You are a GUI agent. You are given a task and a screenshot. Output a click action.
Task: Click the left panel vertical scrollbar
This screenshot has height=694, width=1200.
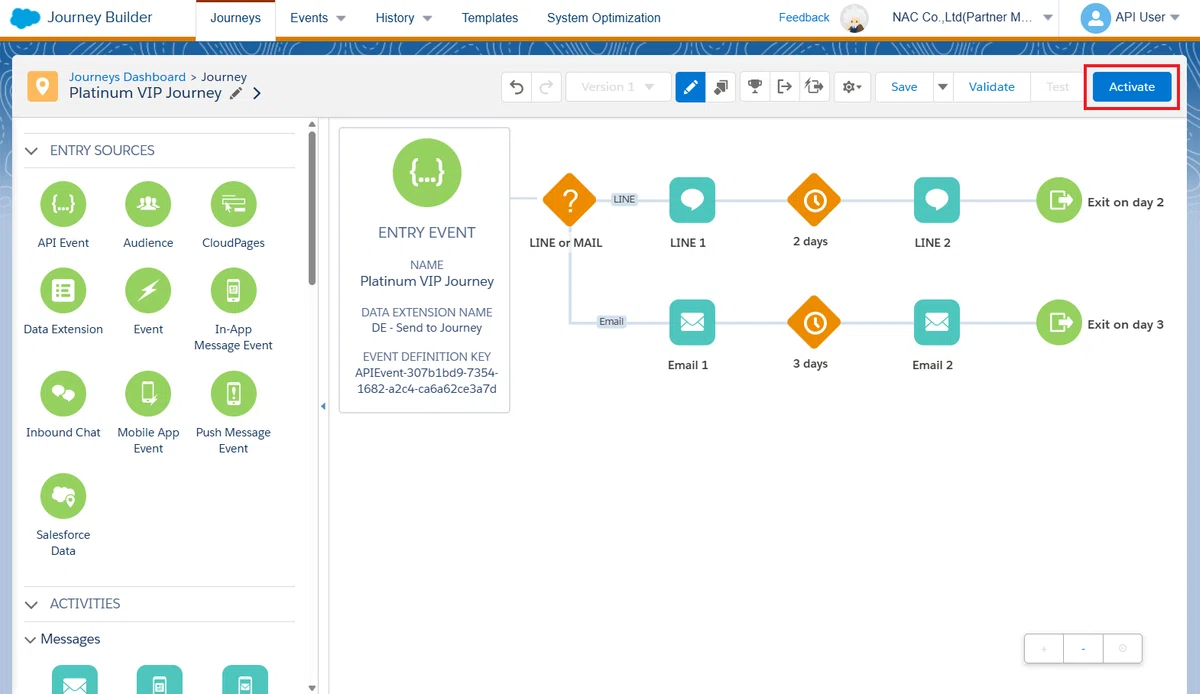coord(312,210)
